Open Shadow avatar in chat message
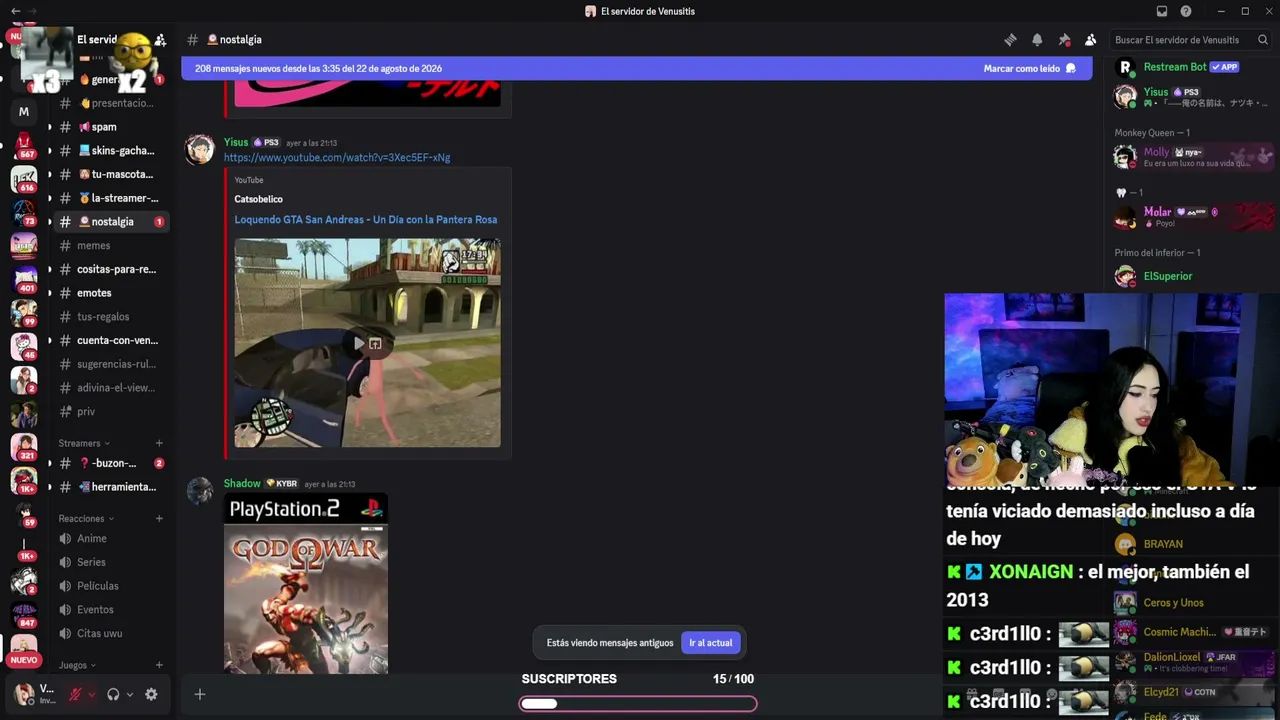 [x=200, y=491]
